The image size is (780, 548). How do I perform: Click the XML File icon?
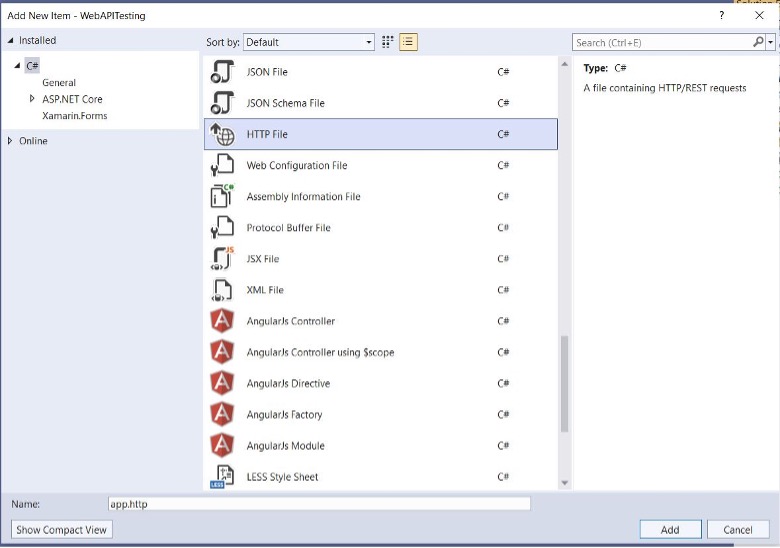222,290
